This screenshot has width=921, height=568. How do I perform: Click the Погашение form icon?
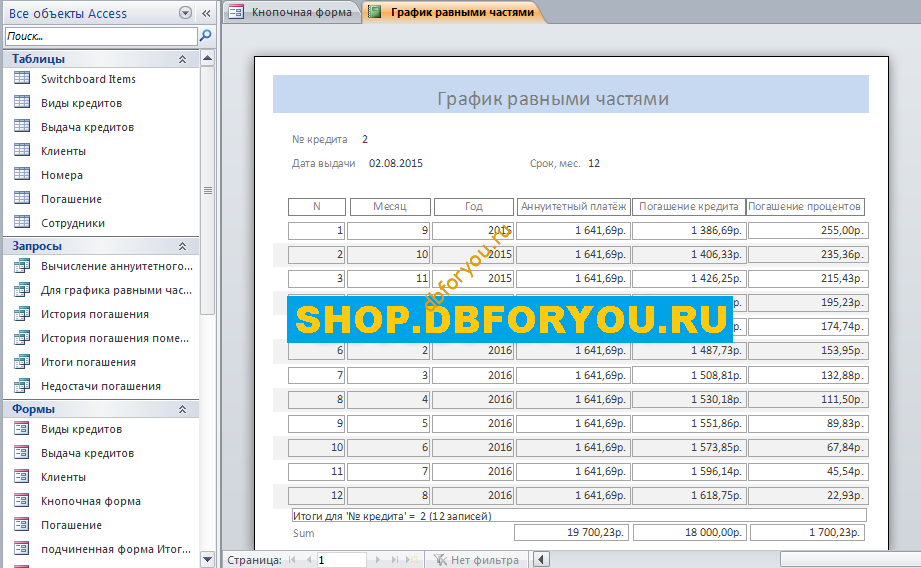[22, 525]
